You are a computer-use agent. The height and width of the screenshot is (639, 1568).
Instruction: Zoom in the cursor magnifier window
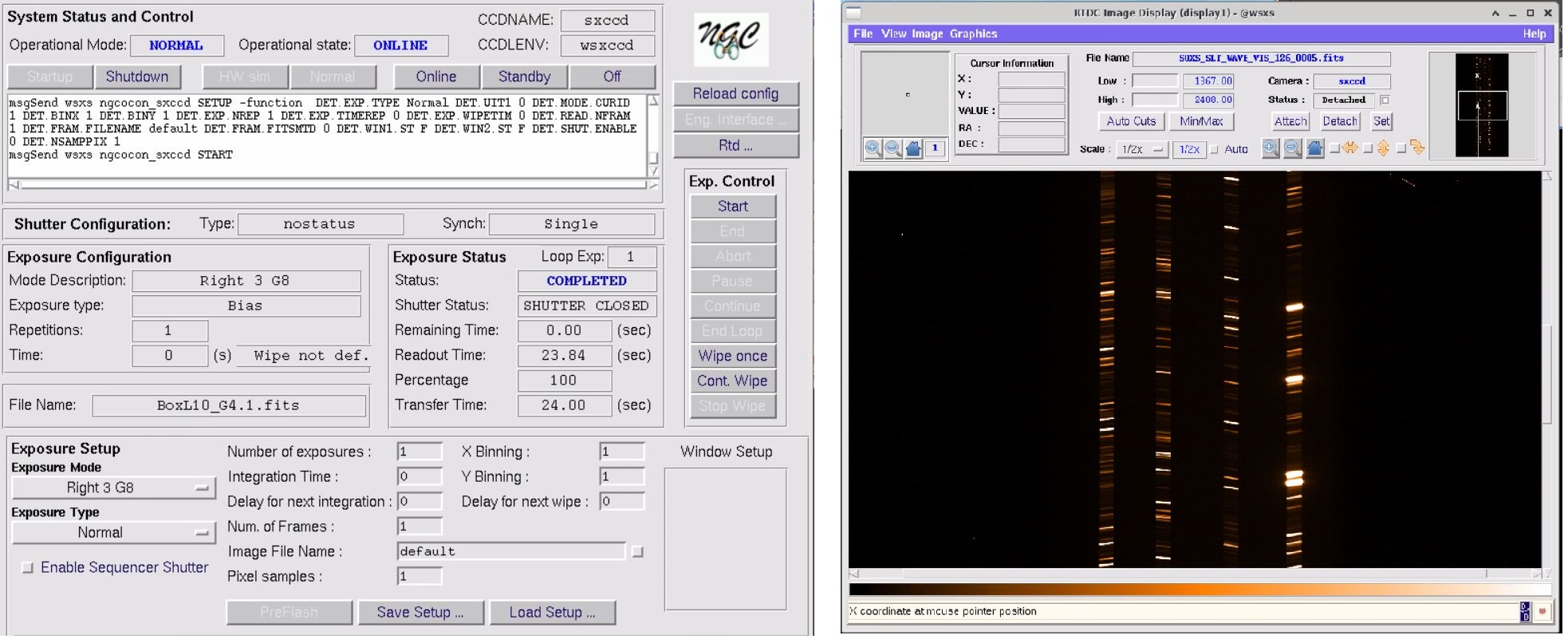point(873,148)
